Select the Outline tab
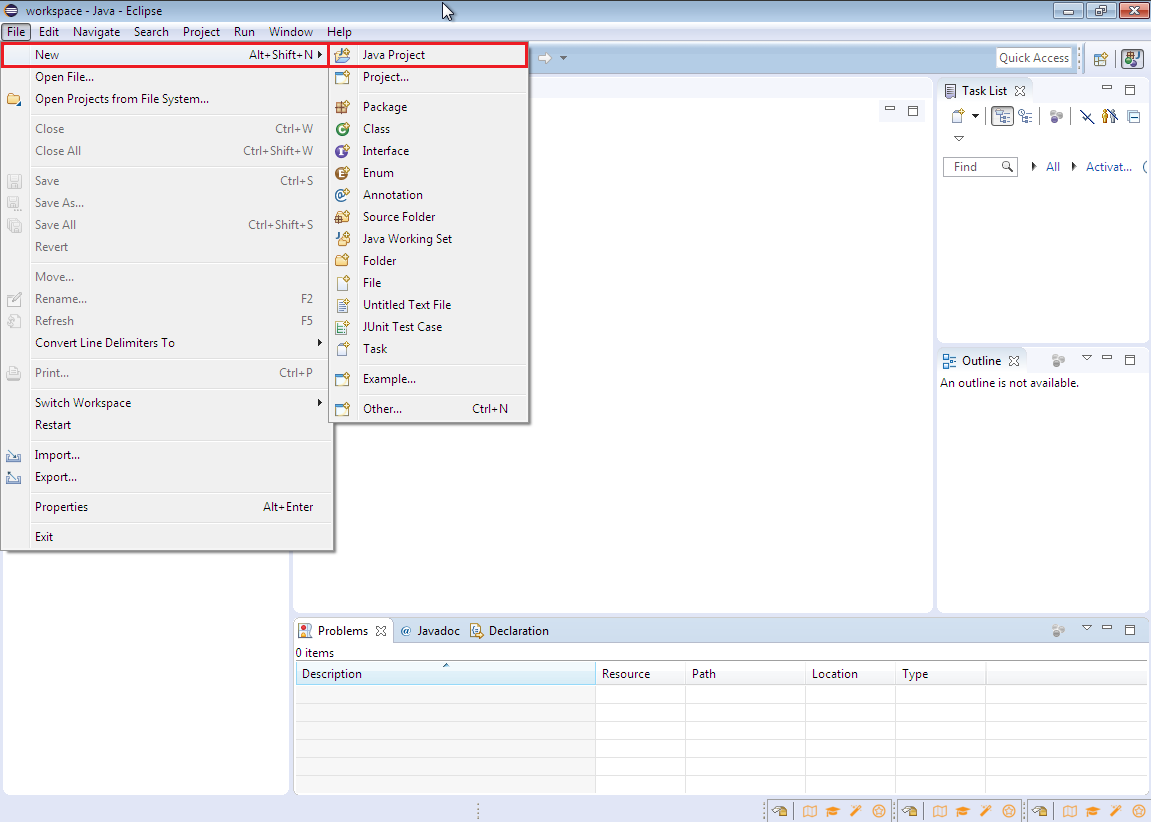Image resolution: width=1151 pixels, height=822 pixels. click(981, 361)
